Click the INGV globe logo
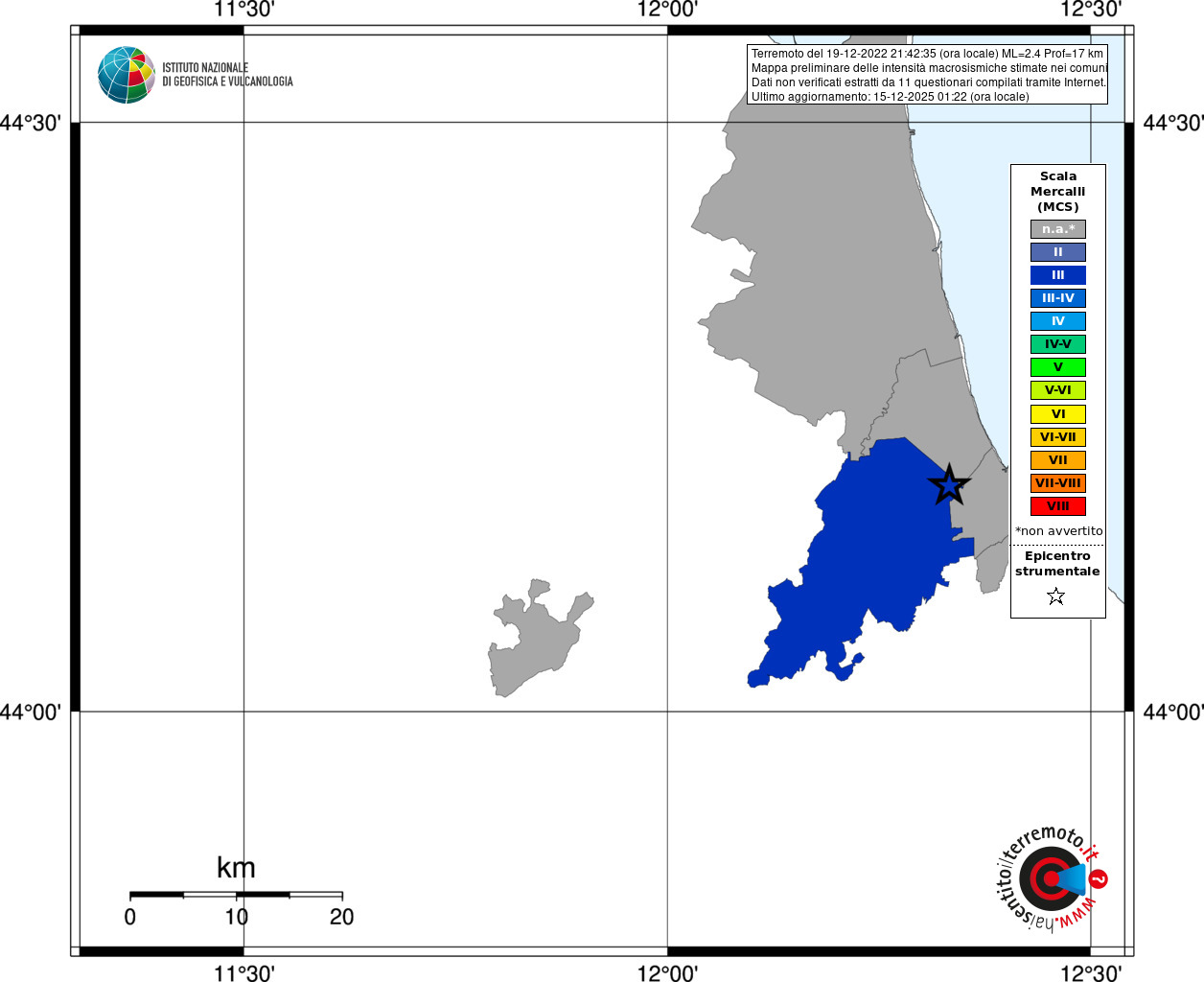 coord(127,75)
